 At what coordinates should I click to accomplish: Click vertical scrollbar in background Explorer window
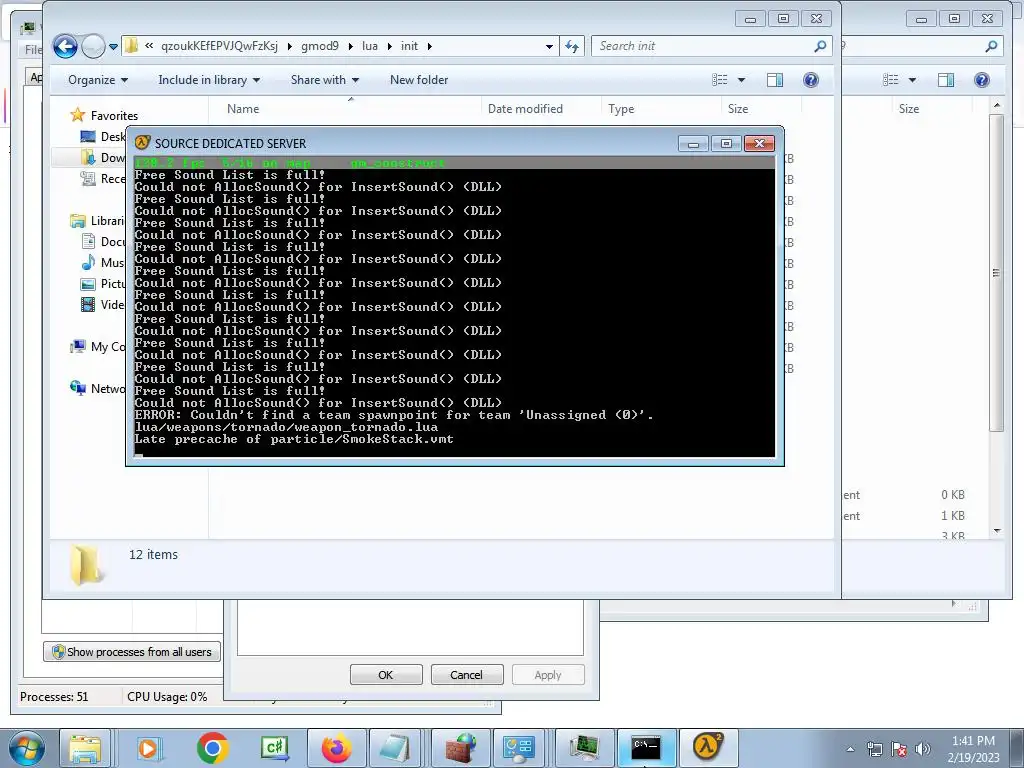click(x=996, y=272)
